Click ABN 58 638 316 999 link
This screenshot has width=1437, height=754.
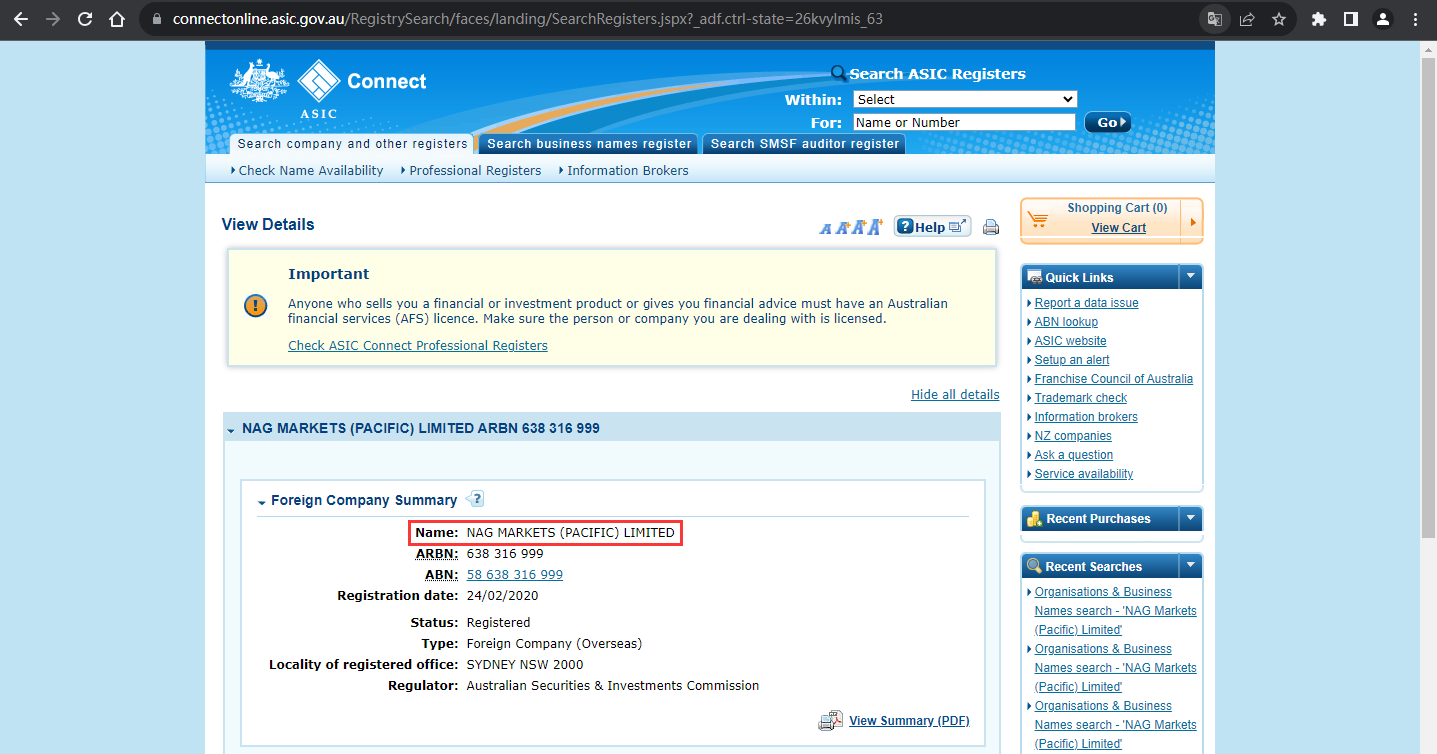click(x=515, y=575)
